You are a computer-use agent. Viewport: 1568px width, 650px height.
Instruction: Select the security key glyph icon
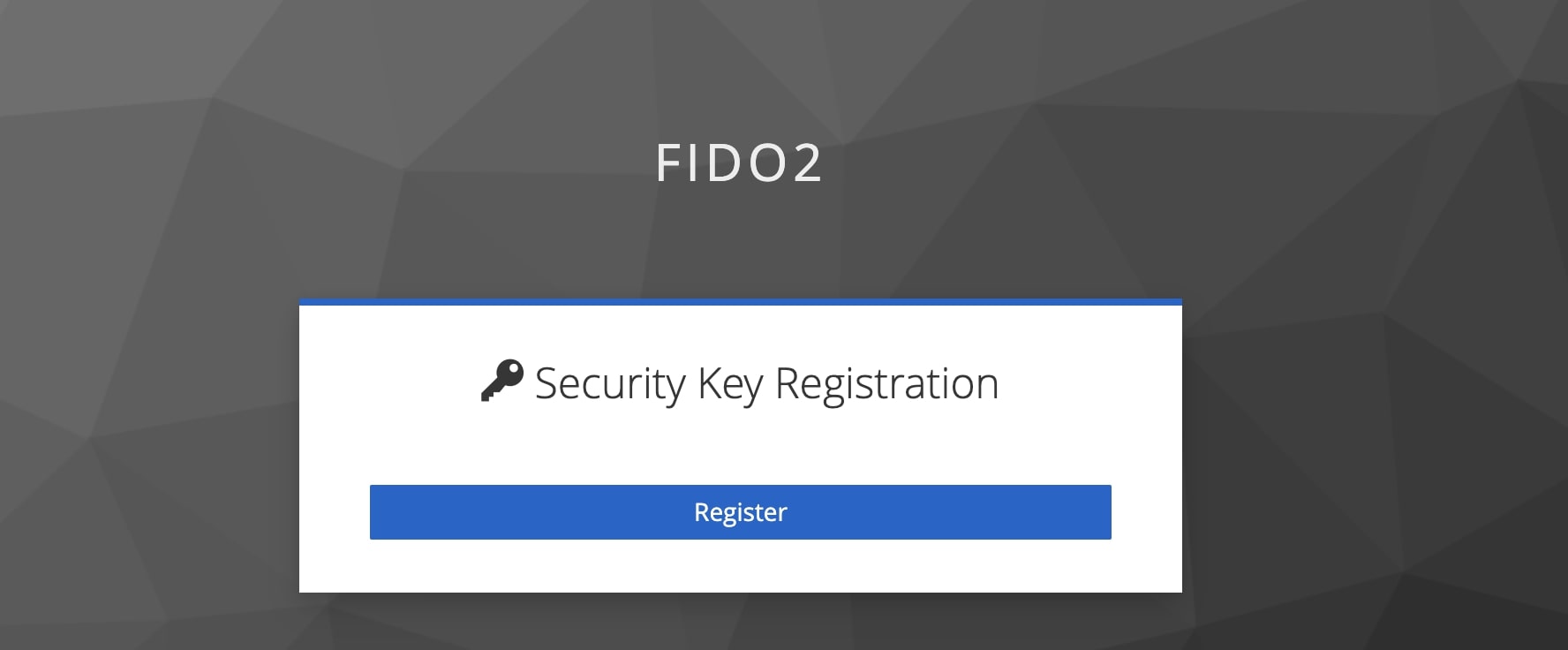[x=501, y=381]
